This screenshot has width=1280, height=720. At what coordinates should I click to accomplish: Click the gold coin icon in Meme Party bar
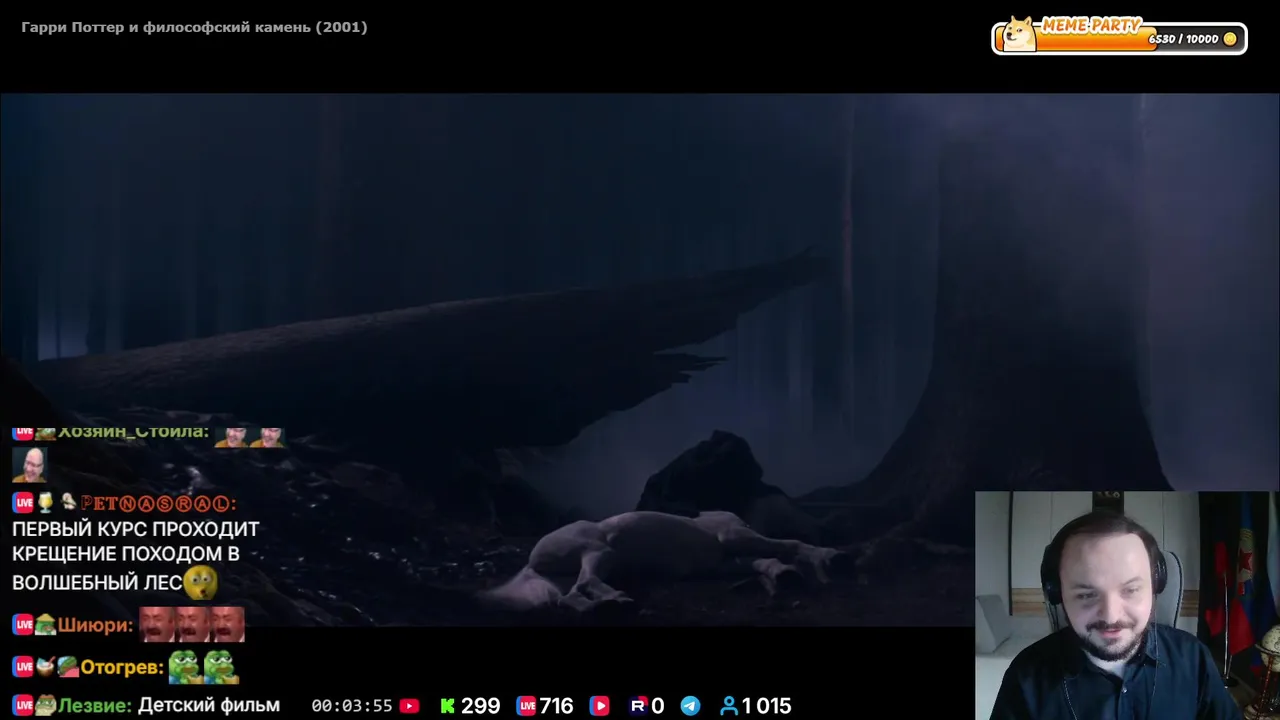1230,39
